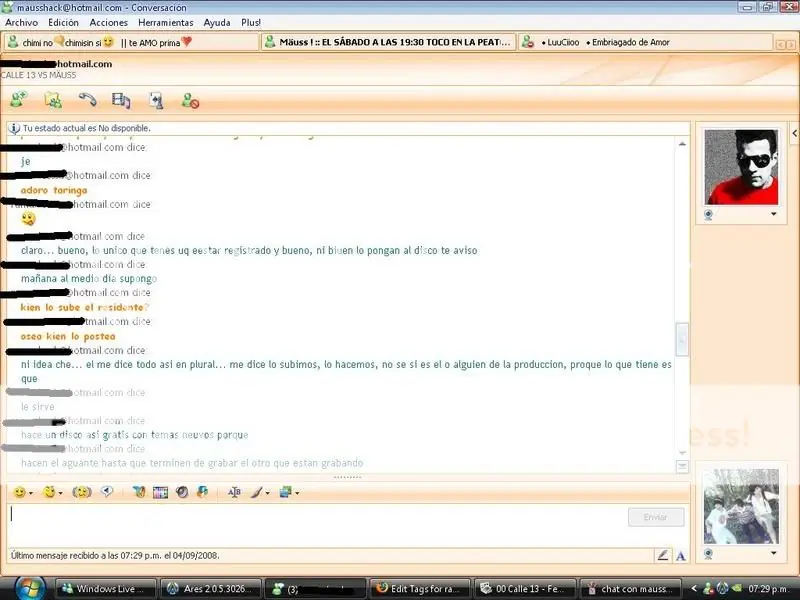Open the Ayuda menu

[217, 22]
